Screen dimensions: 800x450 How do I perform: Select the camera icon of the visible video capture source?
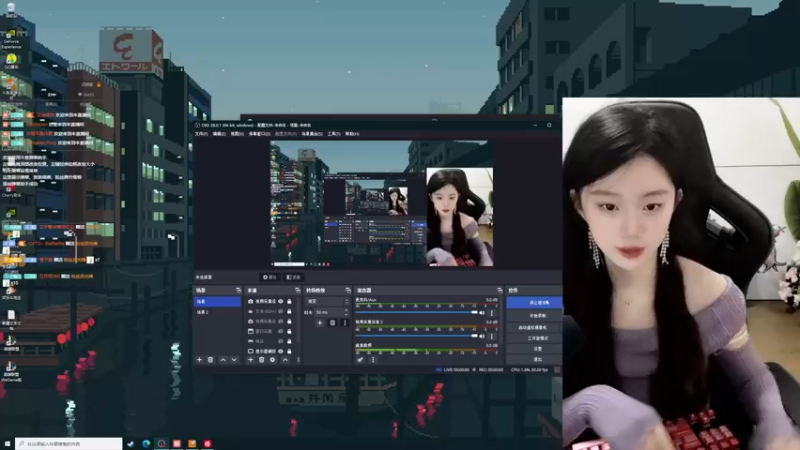click(x=251, y=301)
